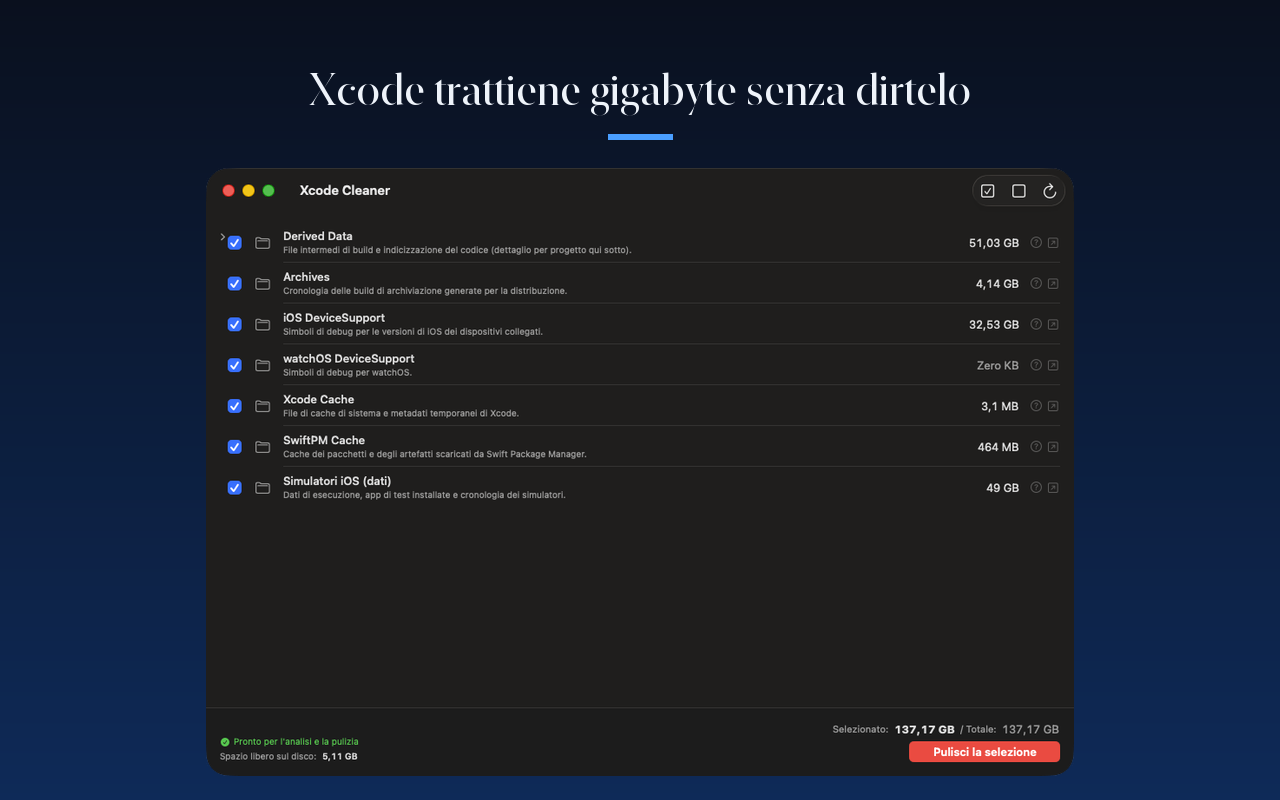Screen dimensions: 1280x800
Task: Click the 49 GB size value
Action: pos(1003,488)
